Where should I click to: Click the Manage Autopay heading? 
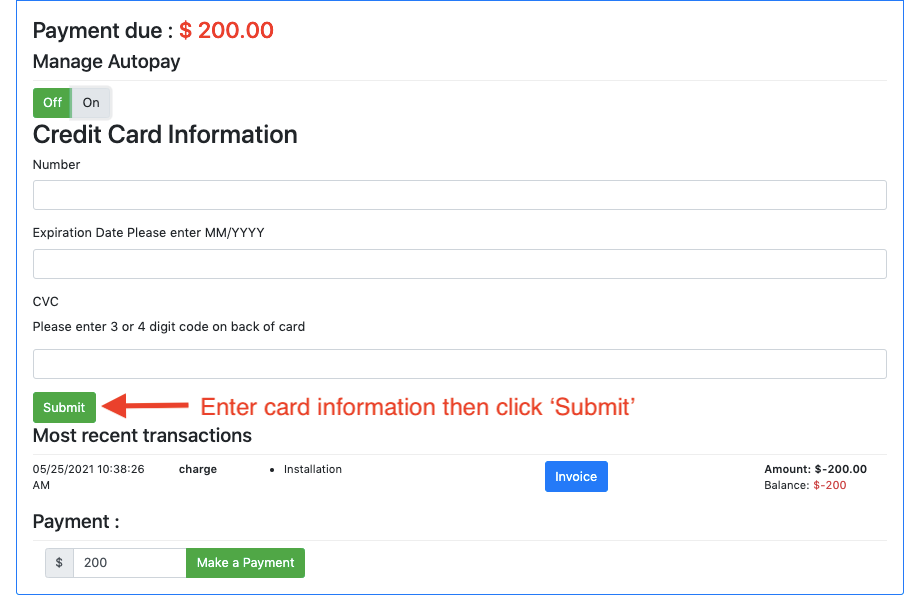(106, 62)
